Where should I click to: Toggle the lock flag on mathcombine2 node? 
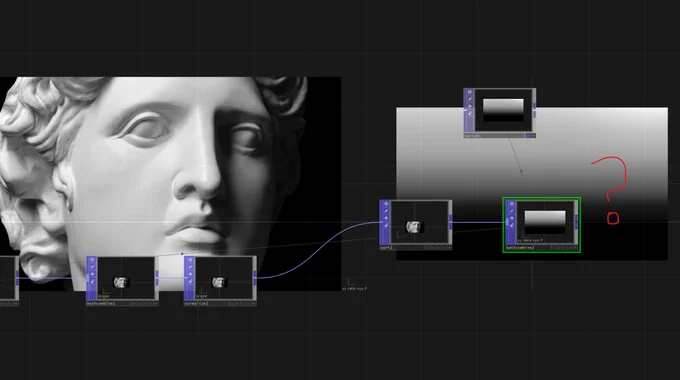coord(511,225)
